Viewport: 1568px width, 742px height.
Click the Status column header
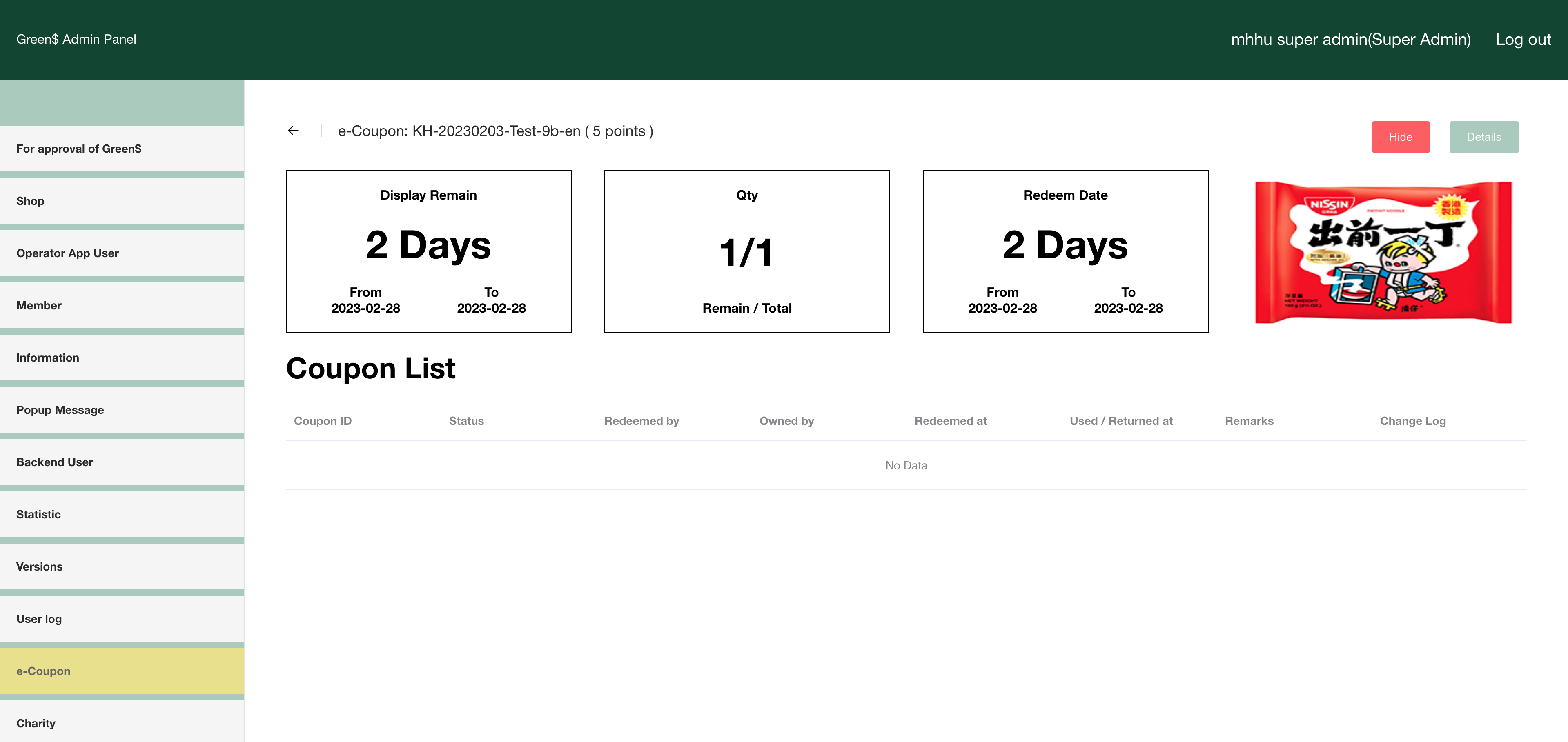click(x=466, y=421)
